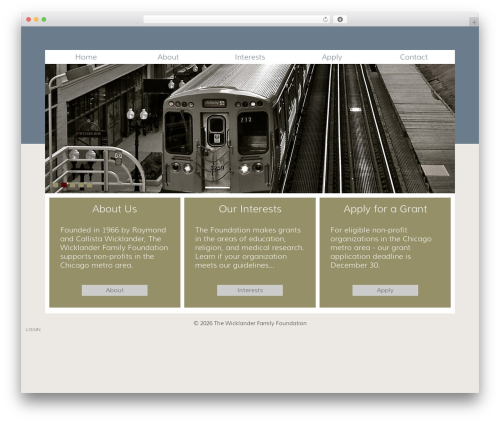Click the Wicklander Family Foundation copyright line
This screenshot has width=500, height=423.
coord(250,323)
